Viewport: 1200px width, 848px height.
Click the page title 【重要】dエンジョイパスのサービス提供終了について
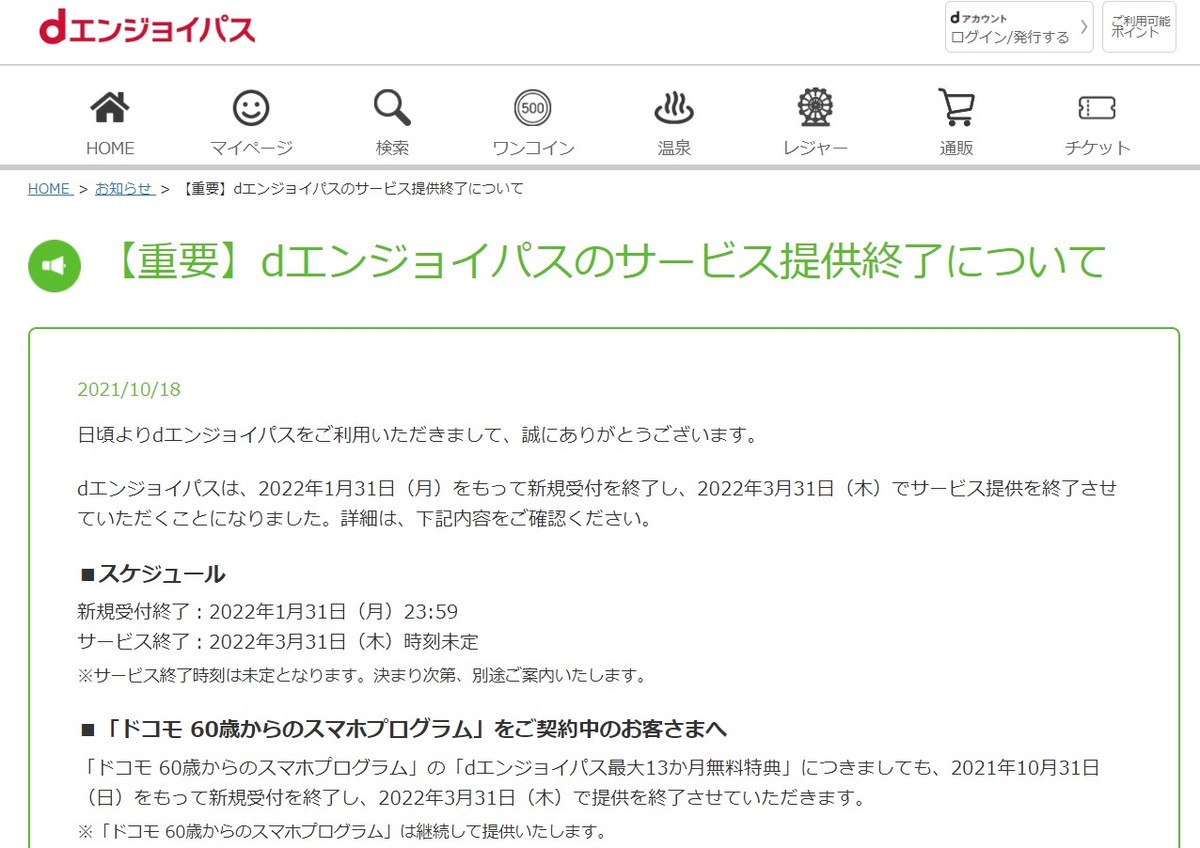pyautogui.click(x=607, y=263)
